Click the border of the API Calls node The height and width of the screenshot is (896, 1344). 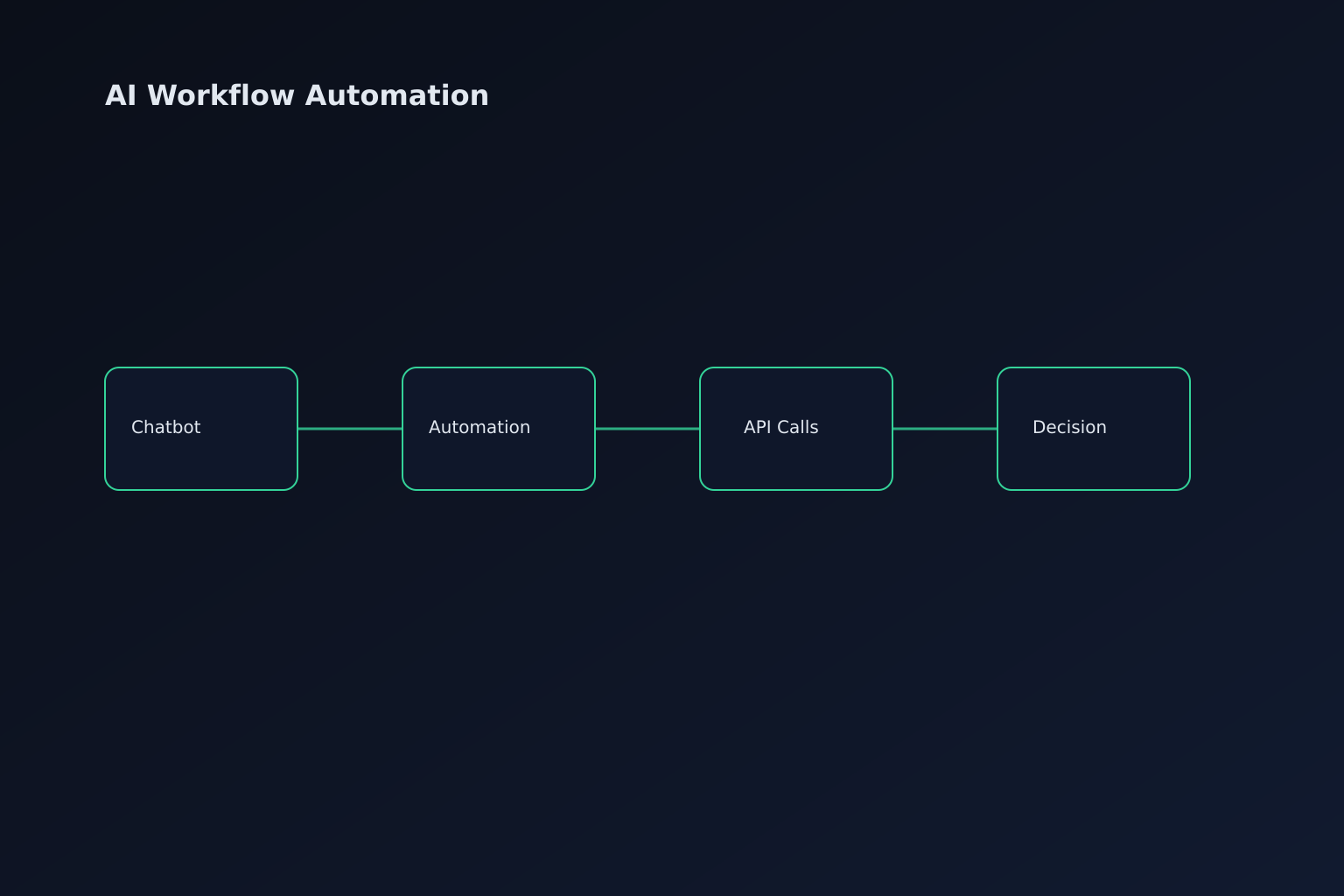point(795,368)
